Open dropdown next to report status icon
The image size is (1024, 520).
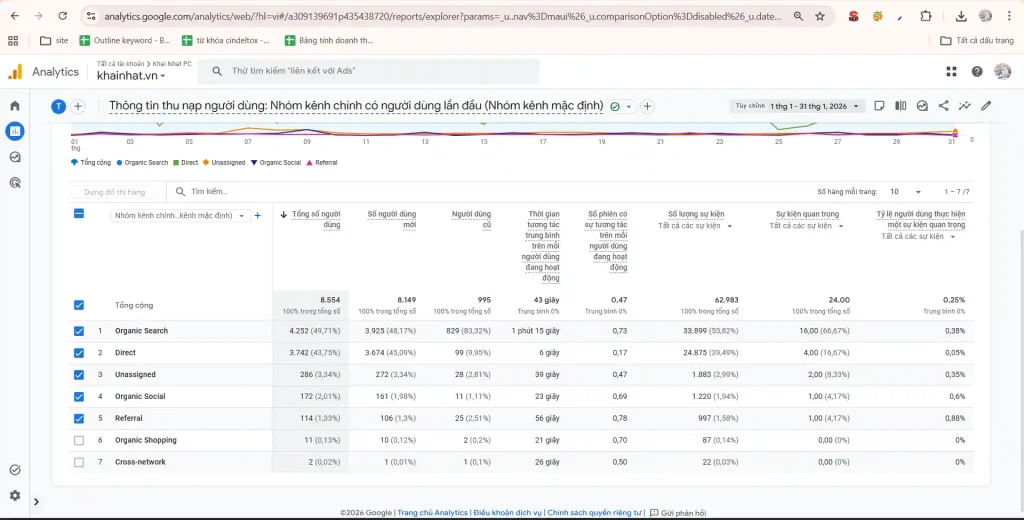coord(629,106)
